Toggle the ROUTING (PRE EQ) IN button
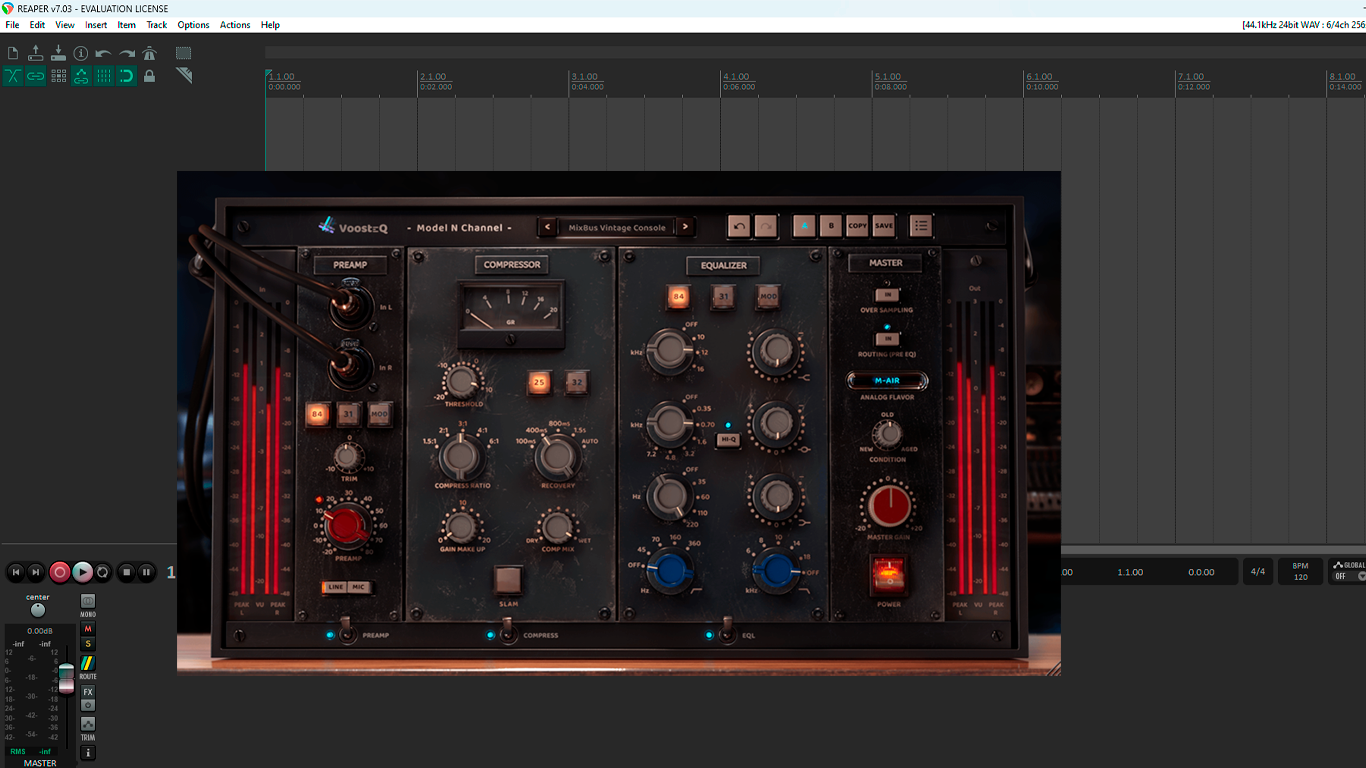Screen dimensions: 1366x768 pos(886,339)
